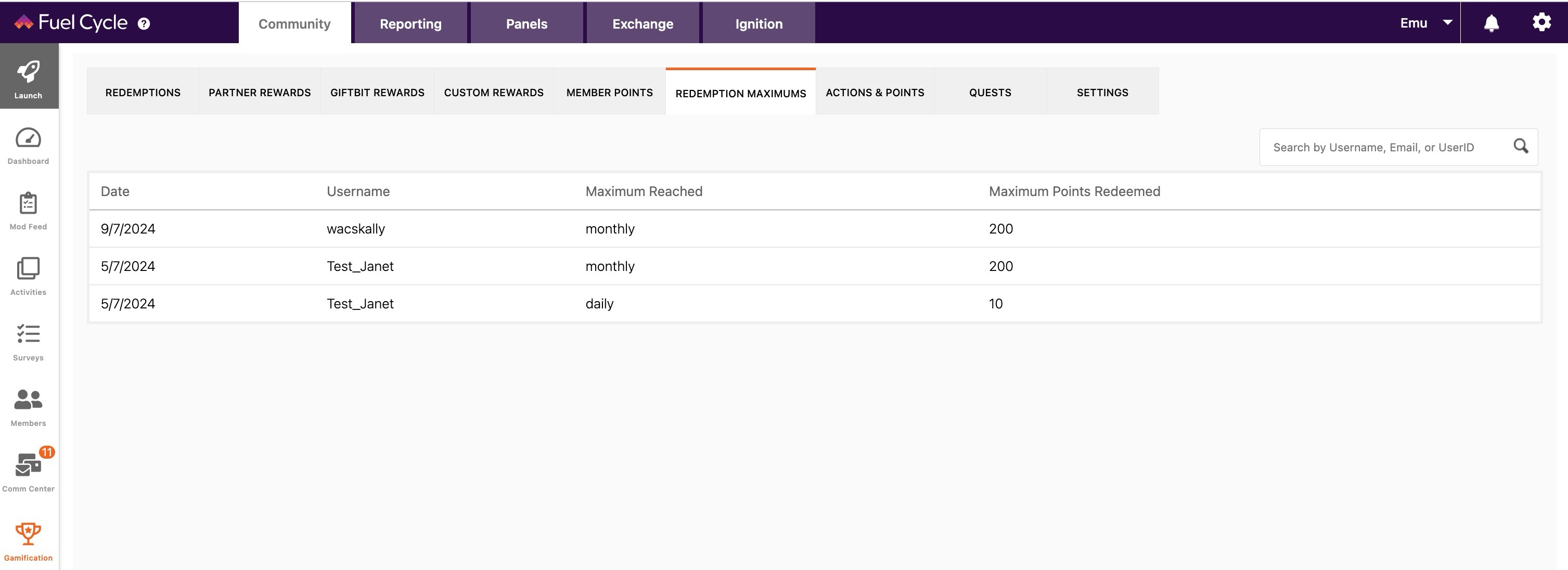The width and height of the screenshot is (1568, 570).
Task: Open the gamification Settings tab
Action: coord(1102,92)
